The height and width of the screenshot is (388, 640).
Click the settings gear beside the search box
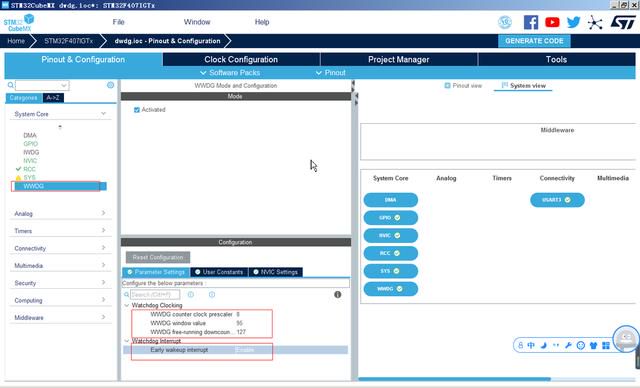110,85
